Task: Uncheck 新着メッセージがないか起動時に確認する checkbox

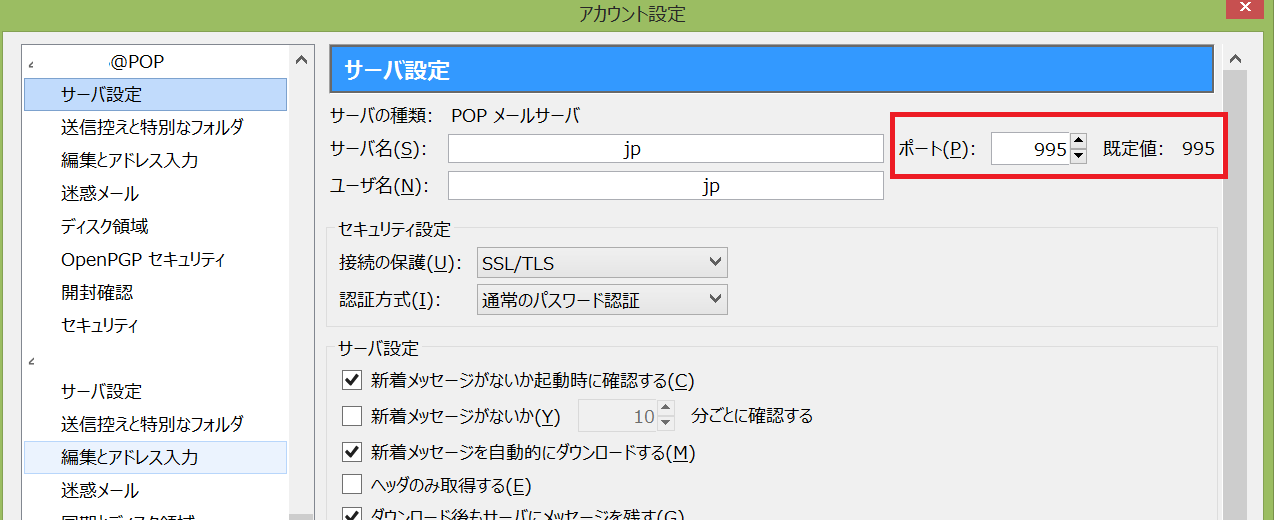Action: (x=351, y=380)
